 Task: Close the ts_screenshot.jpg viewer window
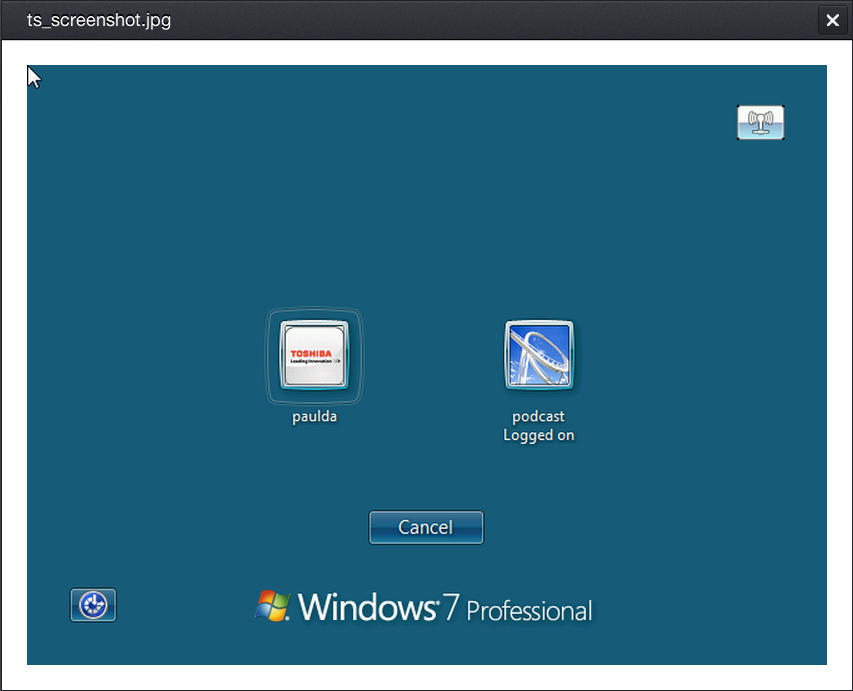pos(832,20)
